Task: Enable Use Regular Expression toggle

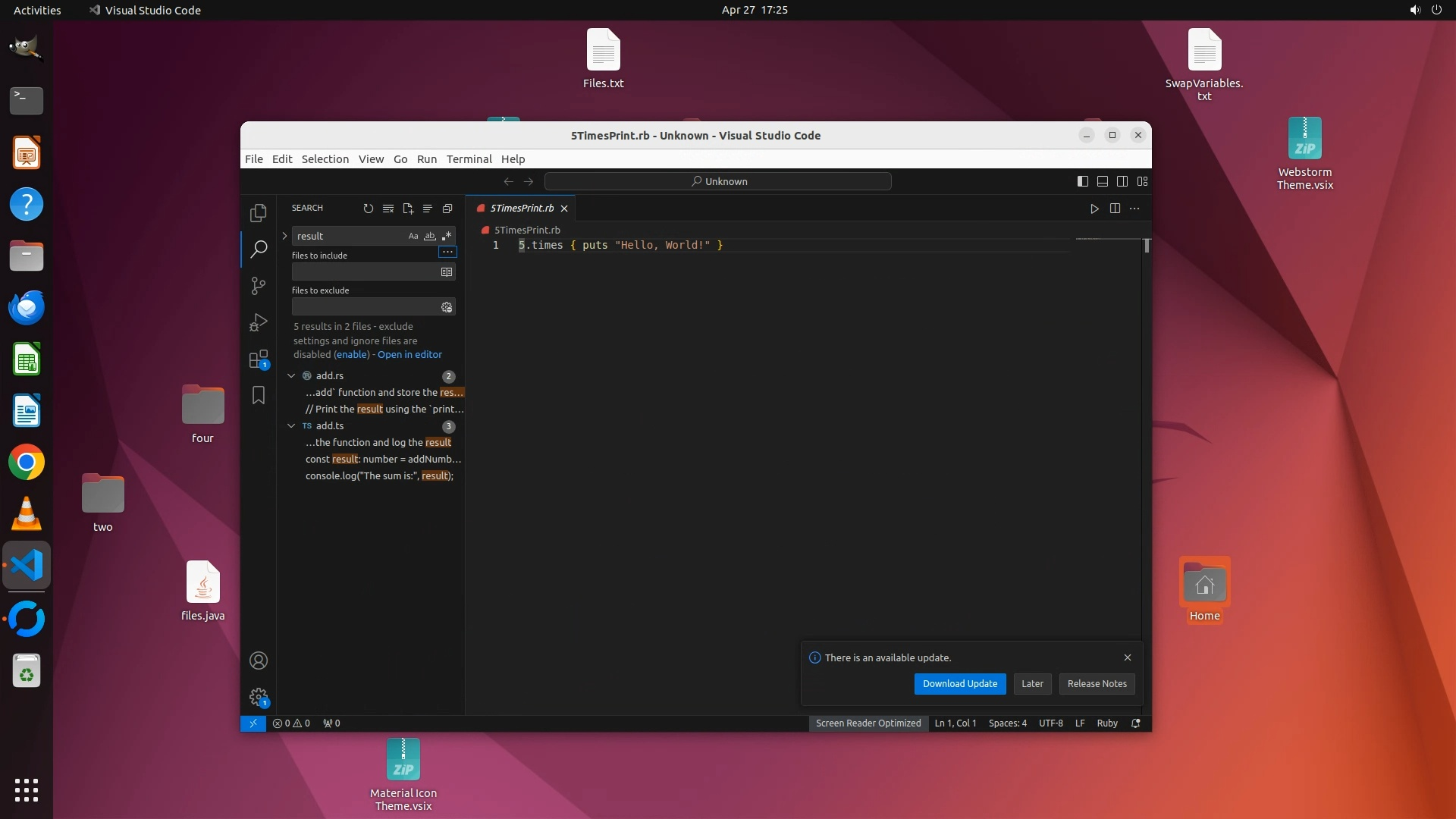Action: tap(447, 236)
